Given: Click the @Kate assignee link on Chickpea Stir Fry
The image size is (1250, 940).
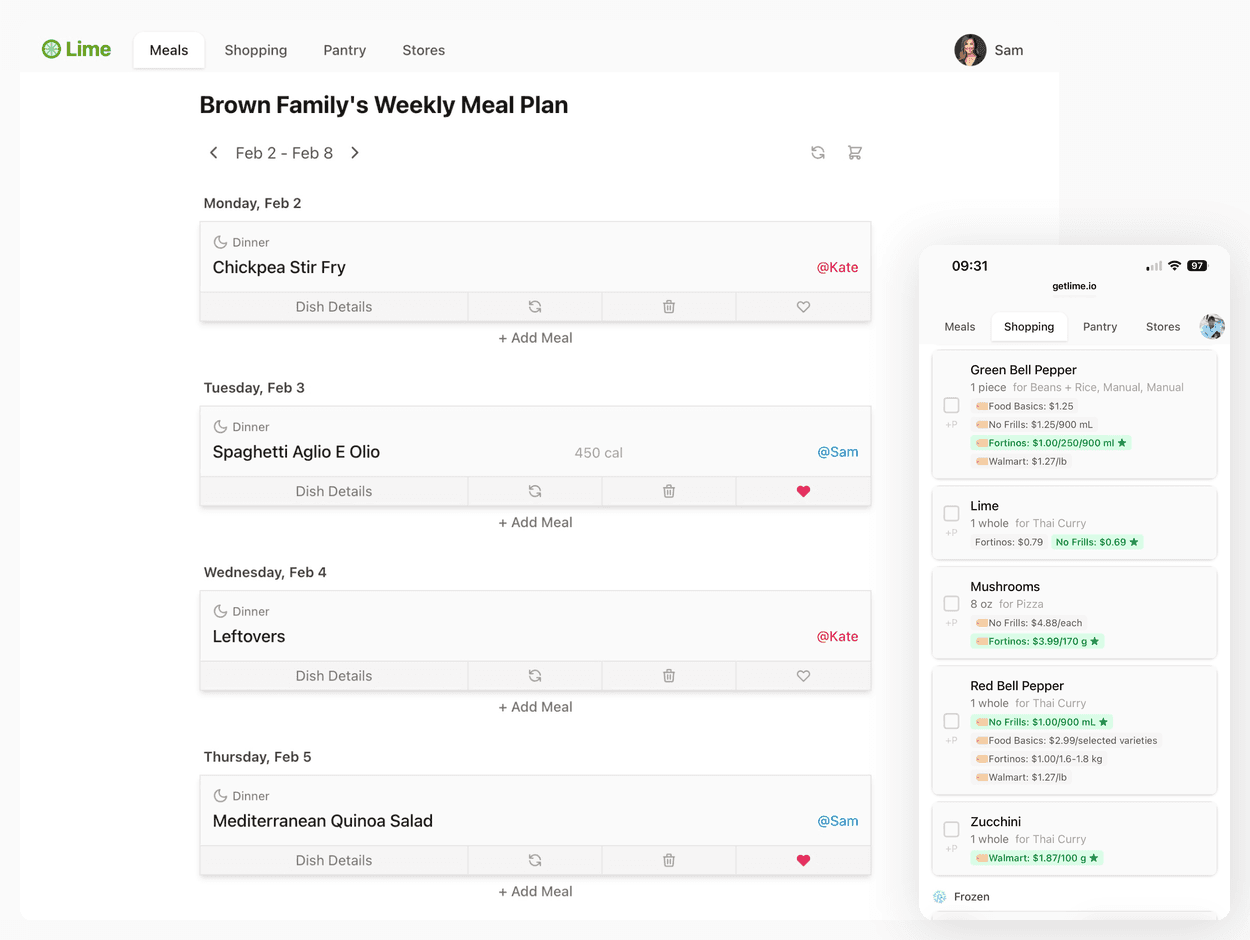Looking at the screenshot, I should (838, 267).
